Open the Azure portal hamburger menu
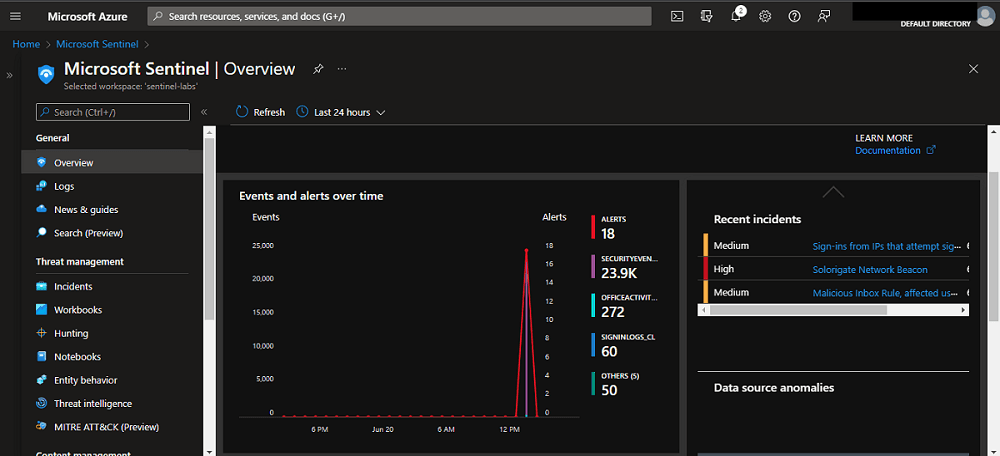 15,16
